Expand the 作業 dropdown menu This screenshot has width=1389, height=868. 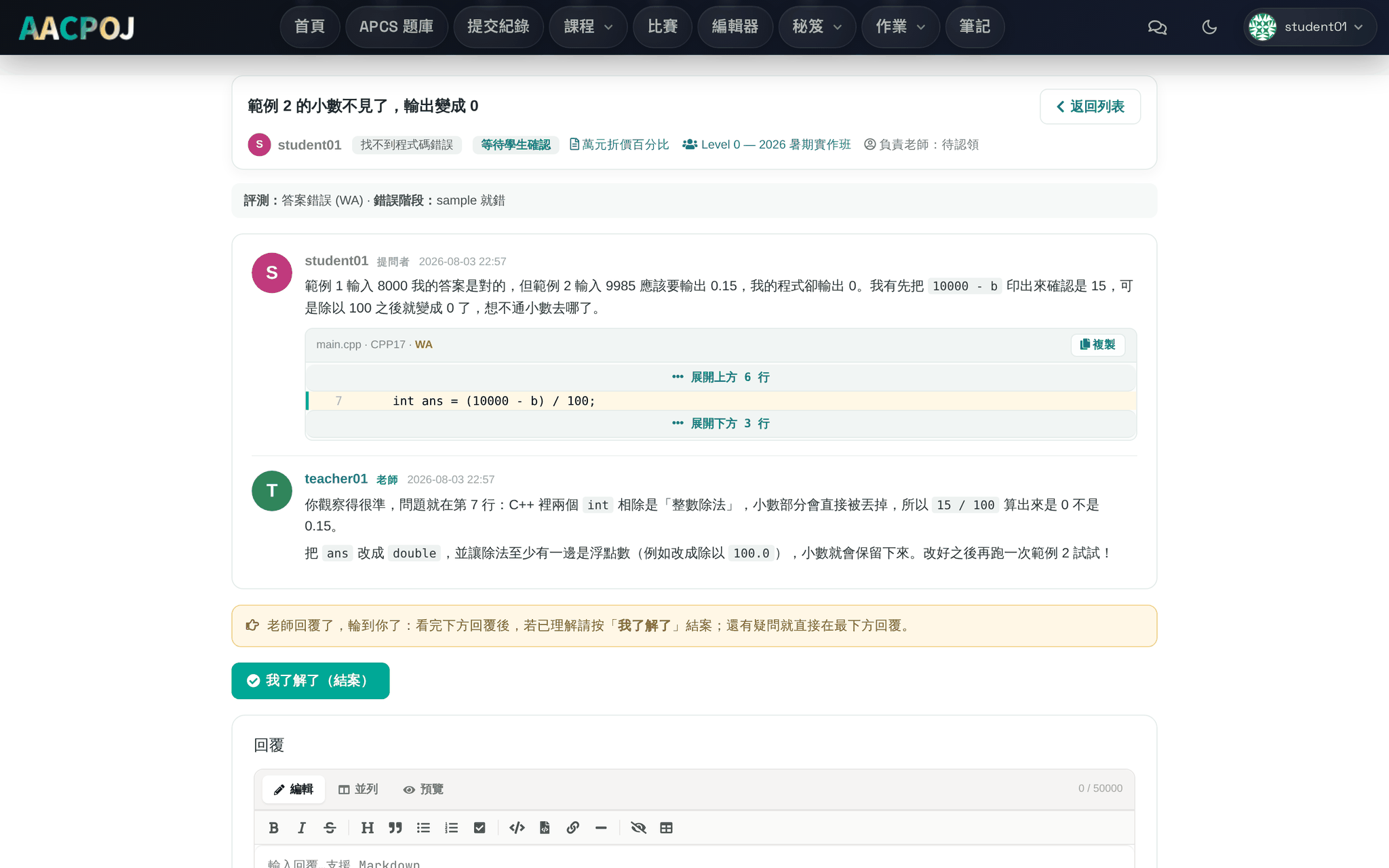click(x=900, y=27)
